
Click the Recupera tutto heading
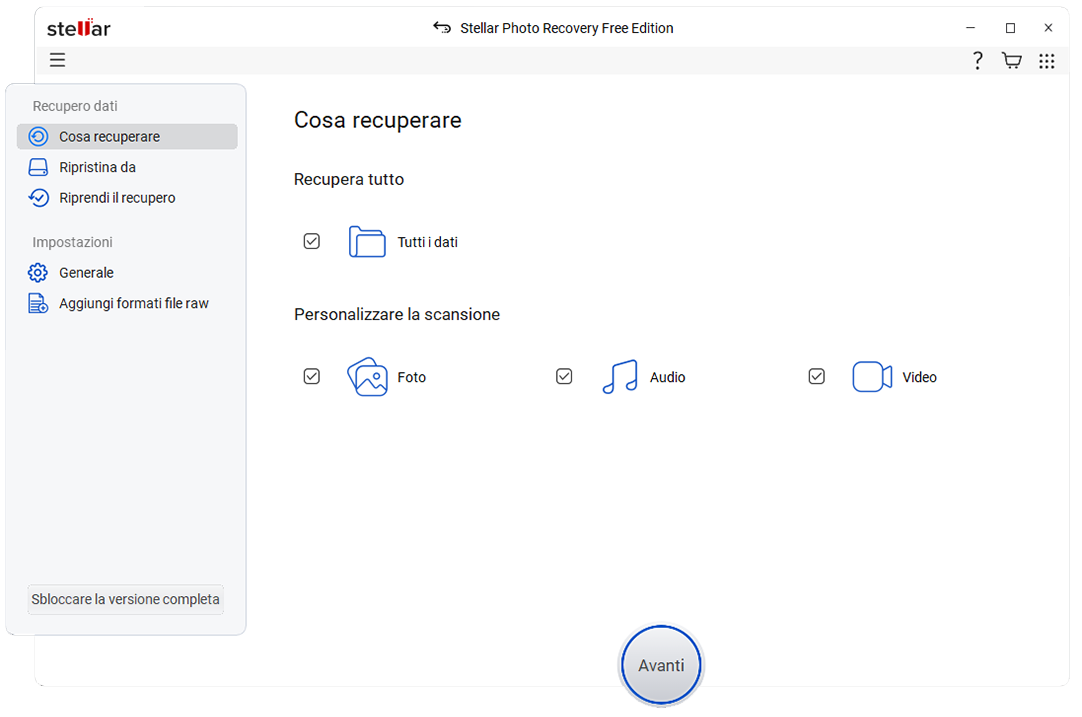point(349,179)
